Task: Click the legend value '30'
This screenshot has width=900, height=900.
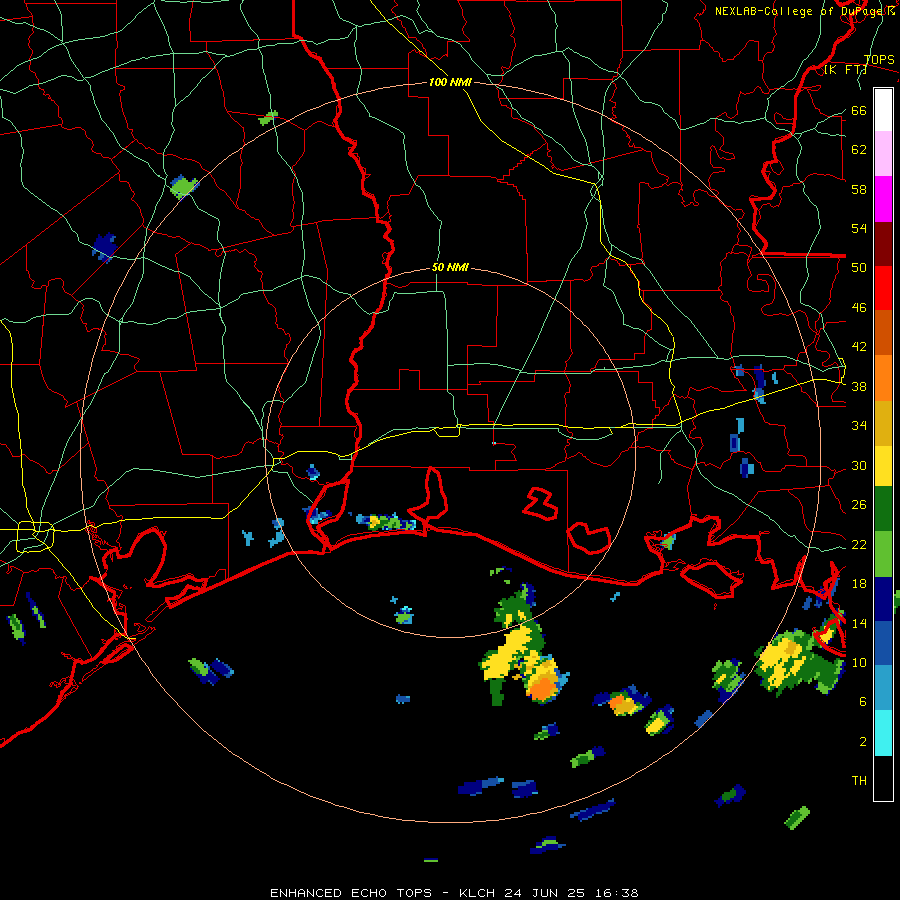Action: 859,465
